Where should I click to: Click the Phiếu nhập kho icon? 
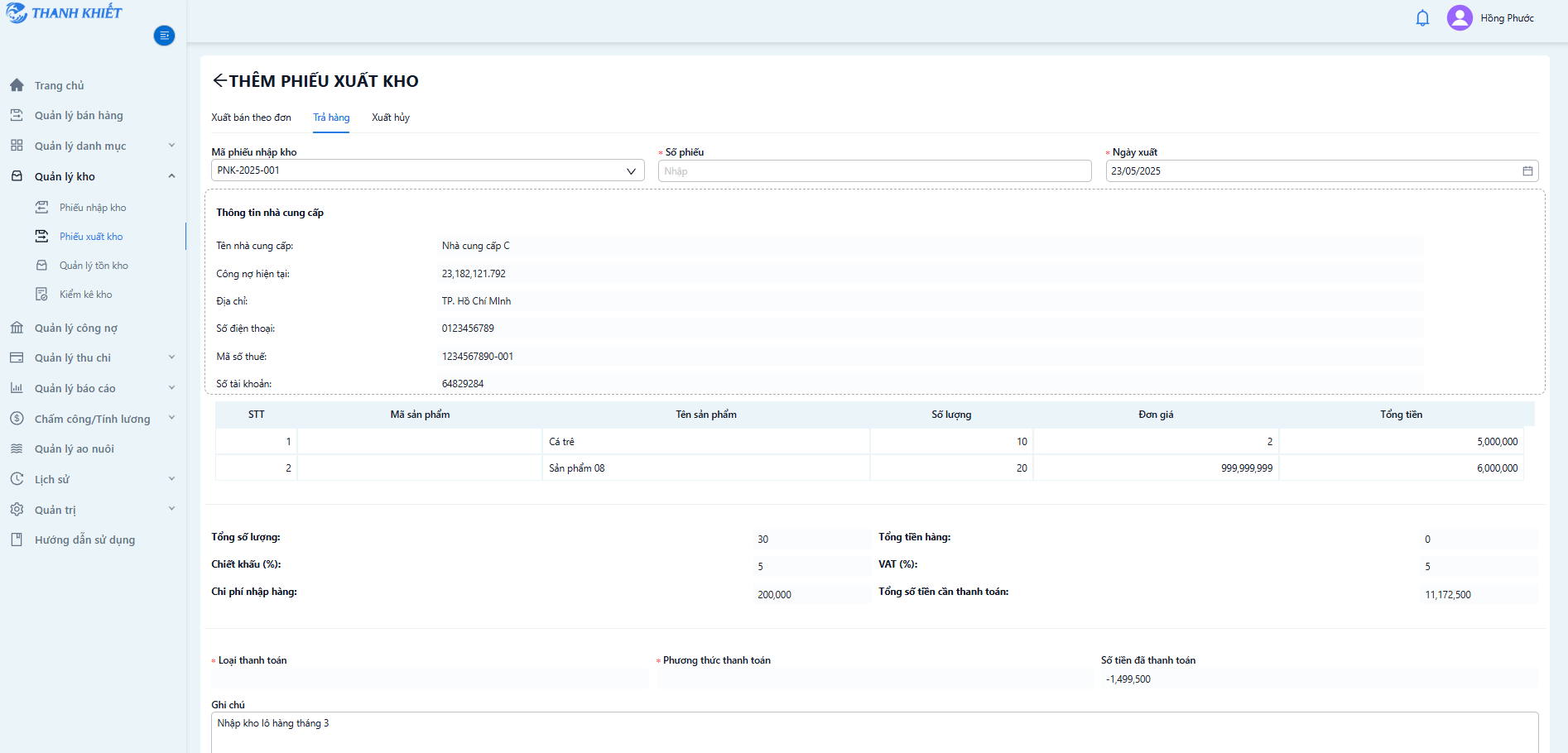41,207
